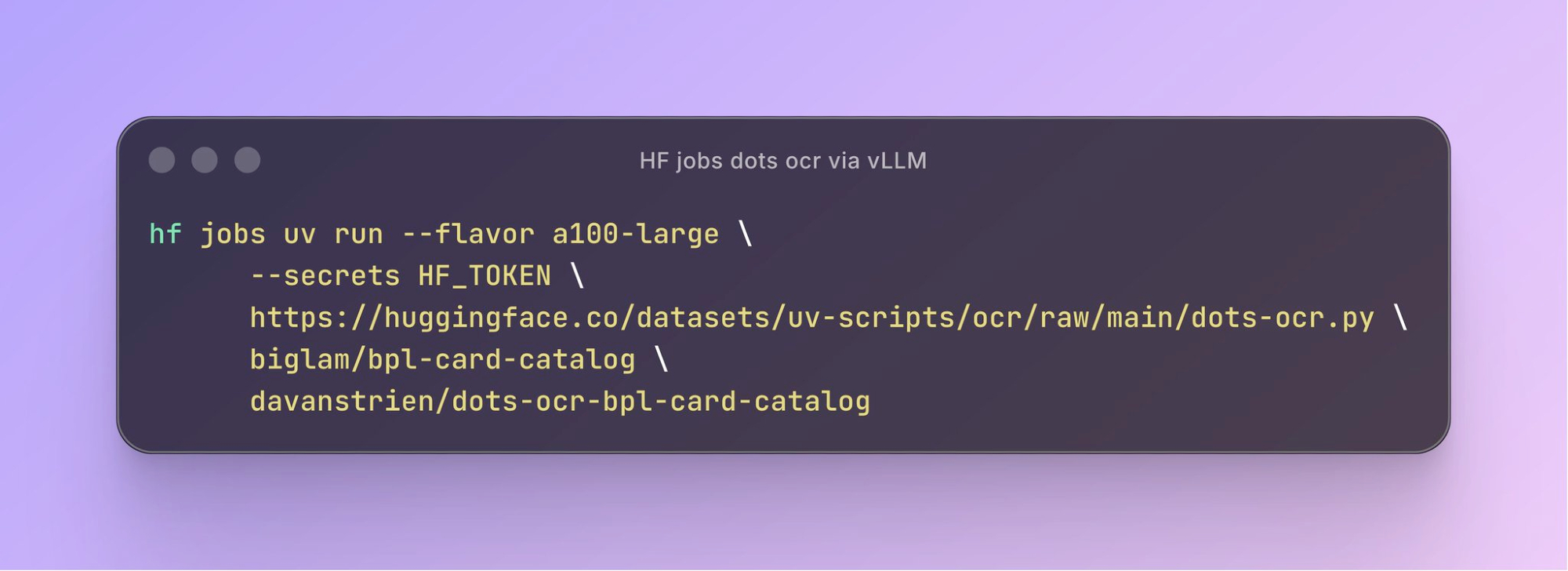1568x571 pixels.
Task: Click the middle gray window dot
Action: 205,160
